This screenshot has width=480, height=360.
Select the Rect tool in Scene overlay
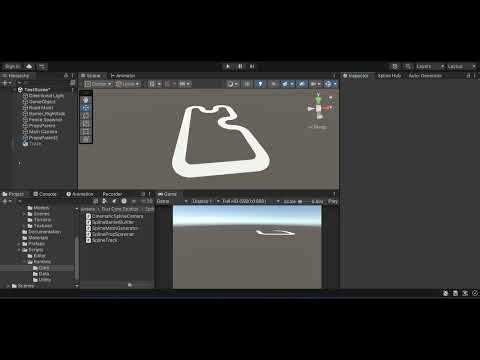click(86, 132)
